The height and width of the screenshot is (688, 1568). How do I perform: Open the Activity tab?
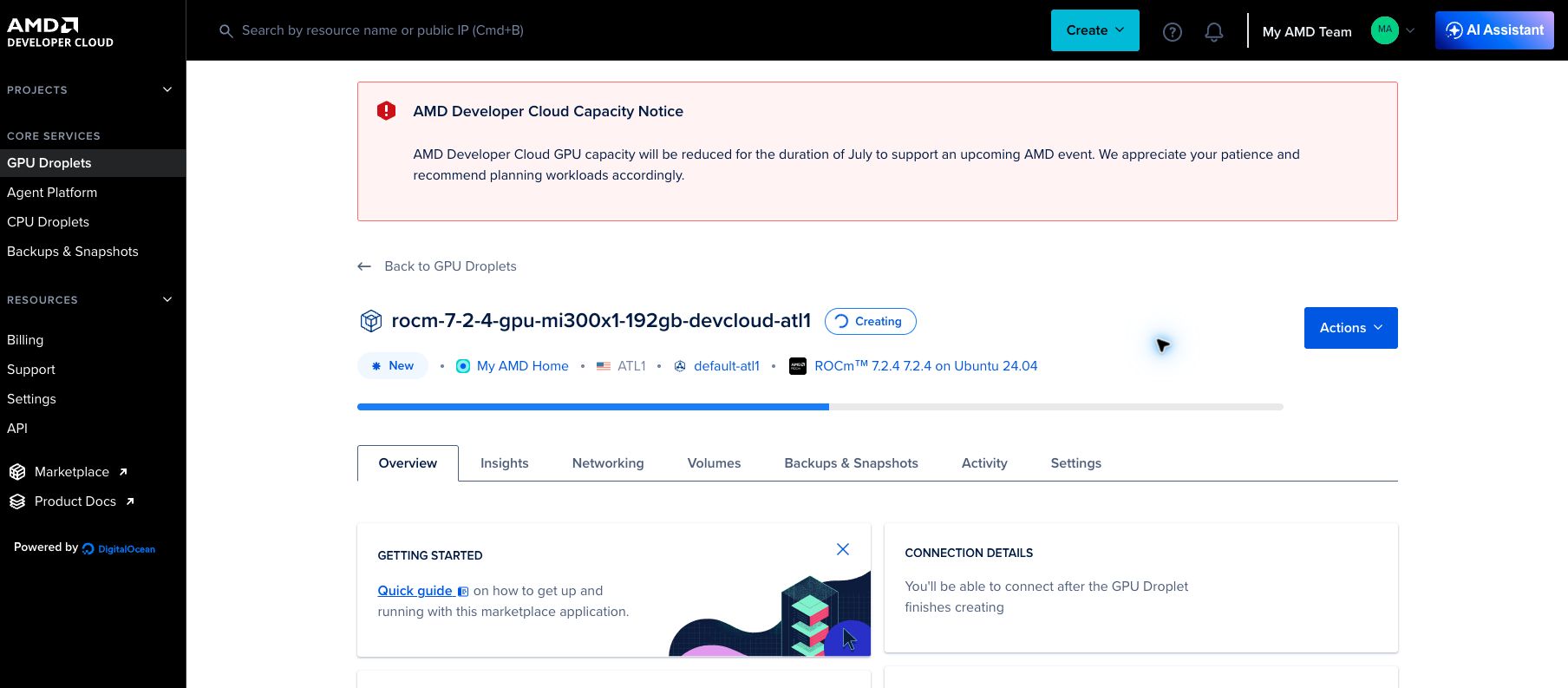click(984, 463)
